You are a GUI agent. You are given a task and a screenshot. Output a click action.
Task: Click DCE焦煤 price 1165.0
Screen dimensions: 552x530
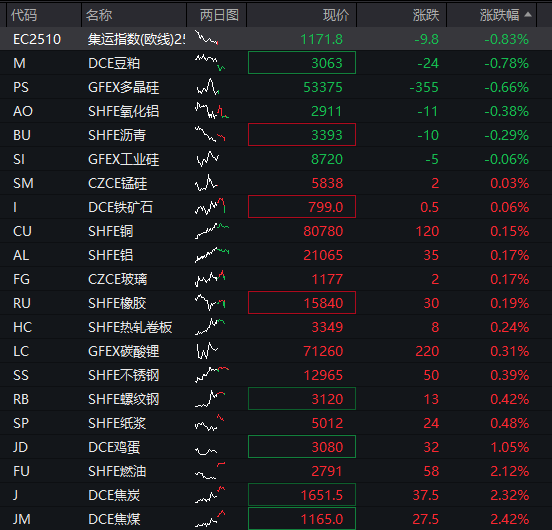pos(302,518)
